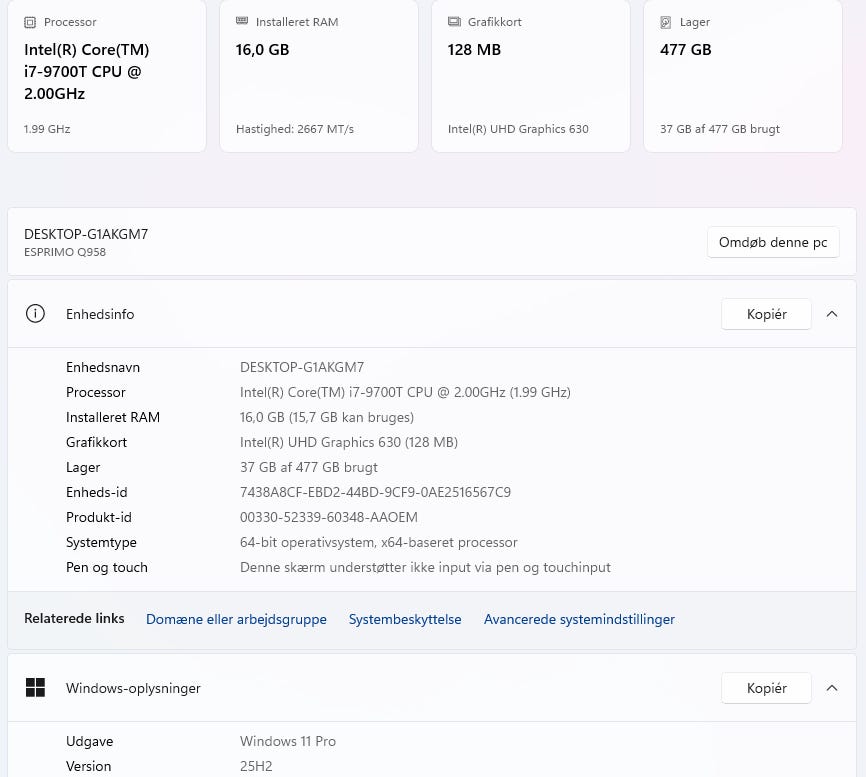Select Intel(R) UHD Graphics 630 in Grafikkort card
This screenshot has width=866, height=777.
[x=518, y=129]
